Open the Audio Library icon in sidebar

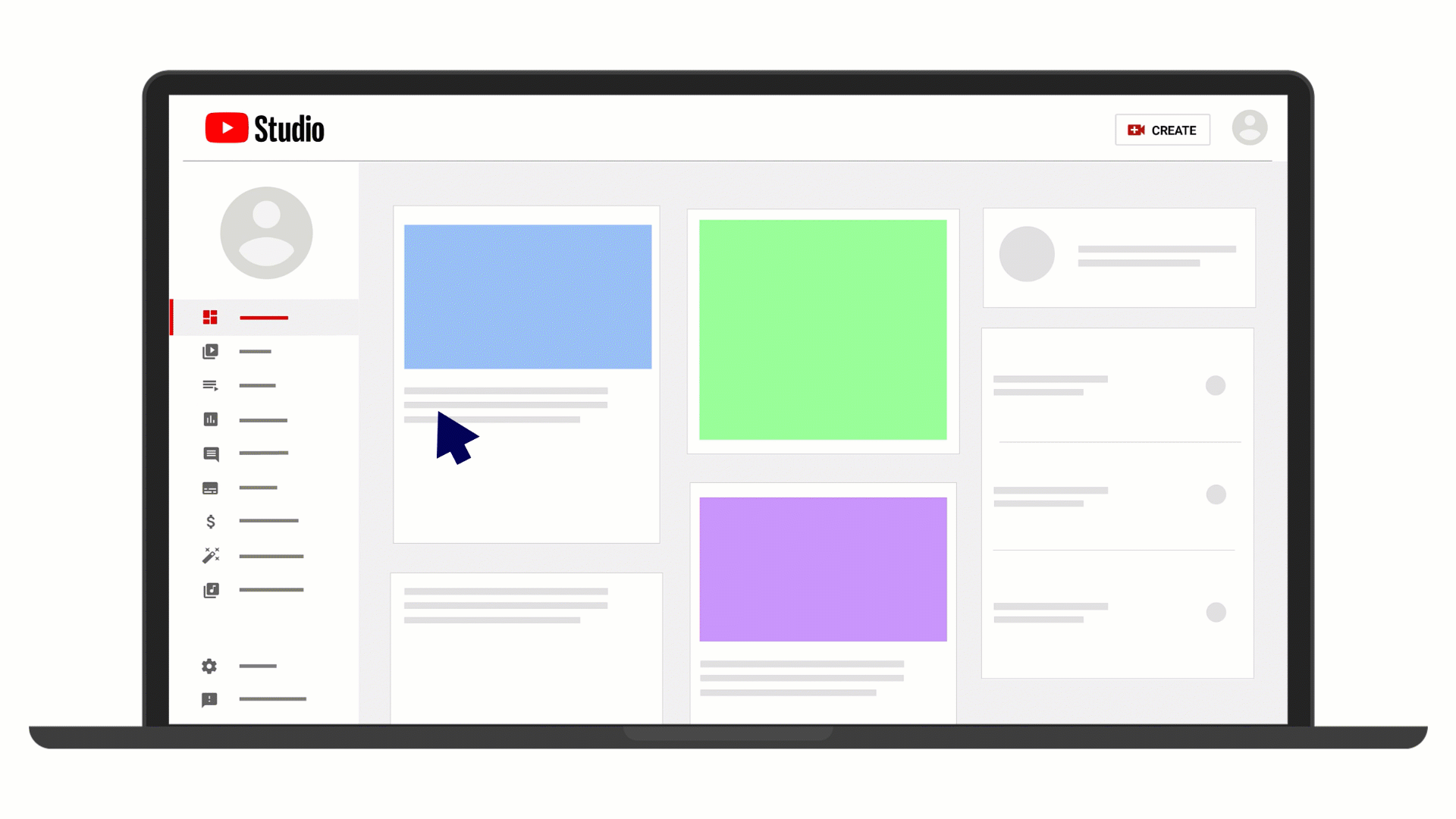coord(211,590)
